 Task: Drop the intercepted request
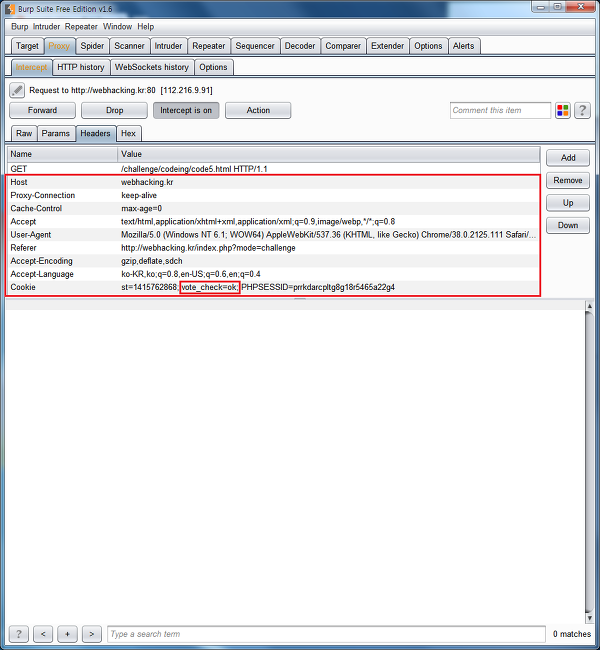coord(114,111)
